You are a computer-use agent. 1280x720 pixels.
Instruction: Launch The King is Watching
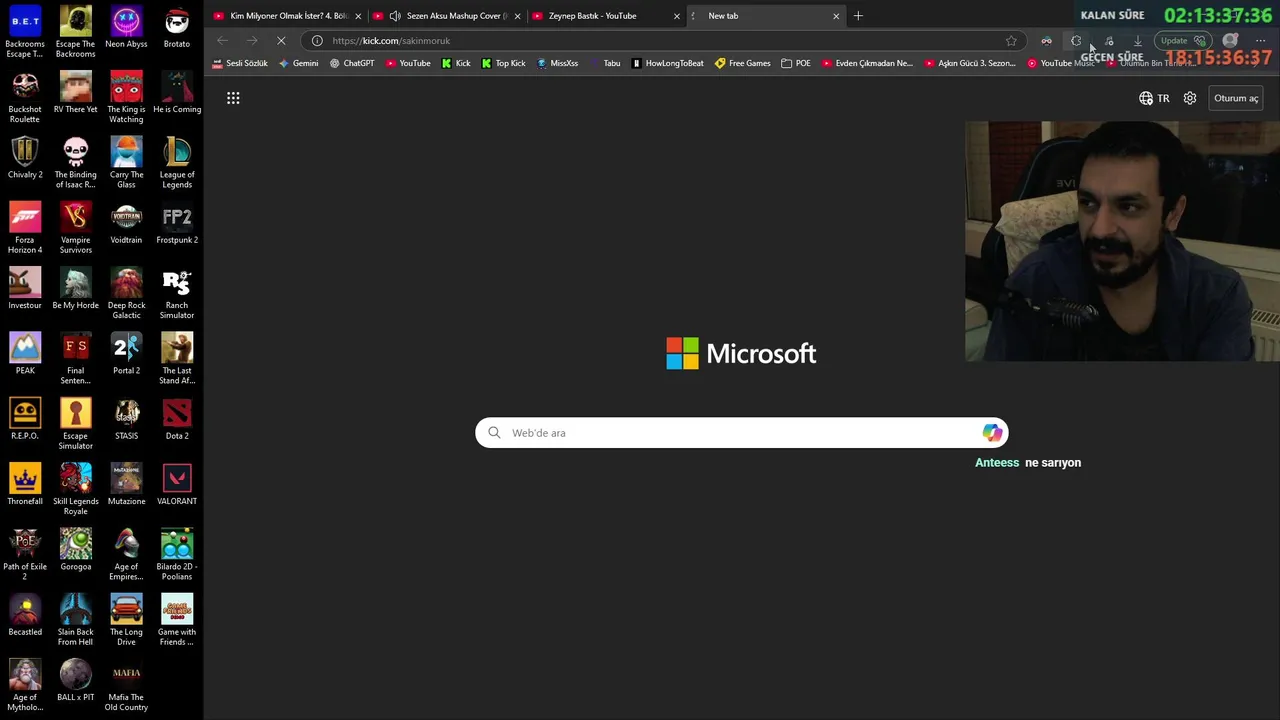pyautogui.click(x=126, y=97)
